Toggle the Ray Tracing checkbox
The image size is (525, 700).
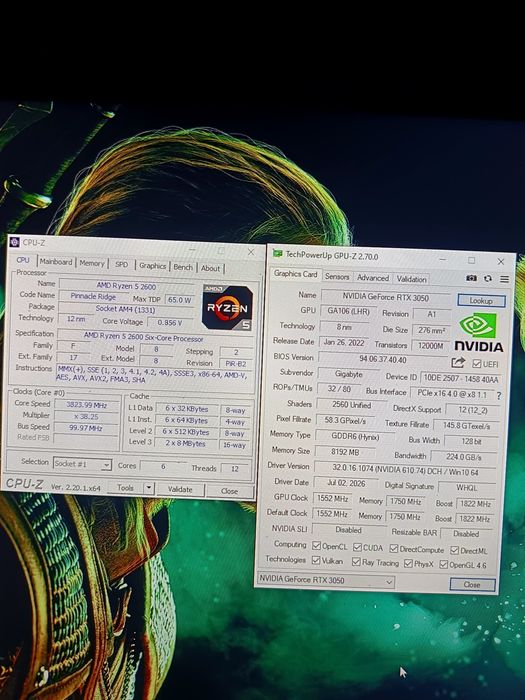point(356,562)
